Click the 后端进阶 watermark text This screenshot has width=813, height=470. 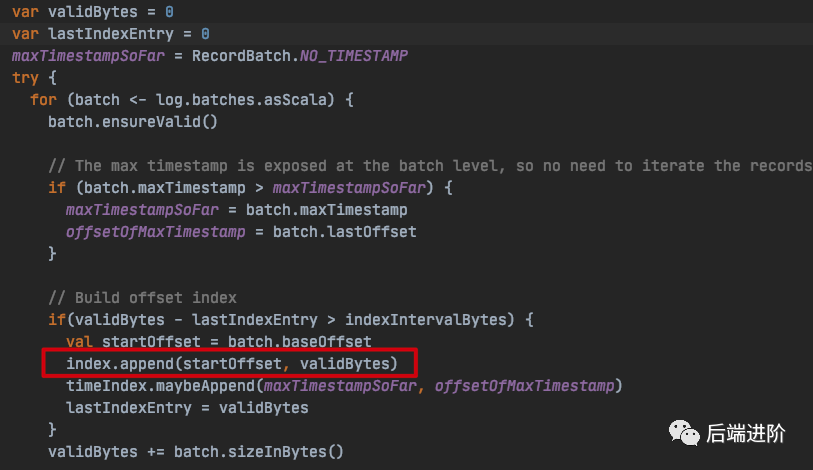746,433
